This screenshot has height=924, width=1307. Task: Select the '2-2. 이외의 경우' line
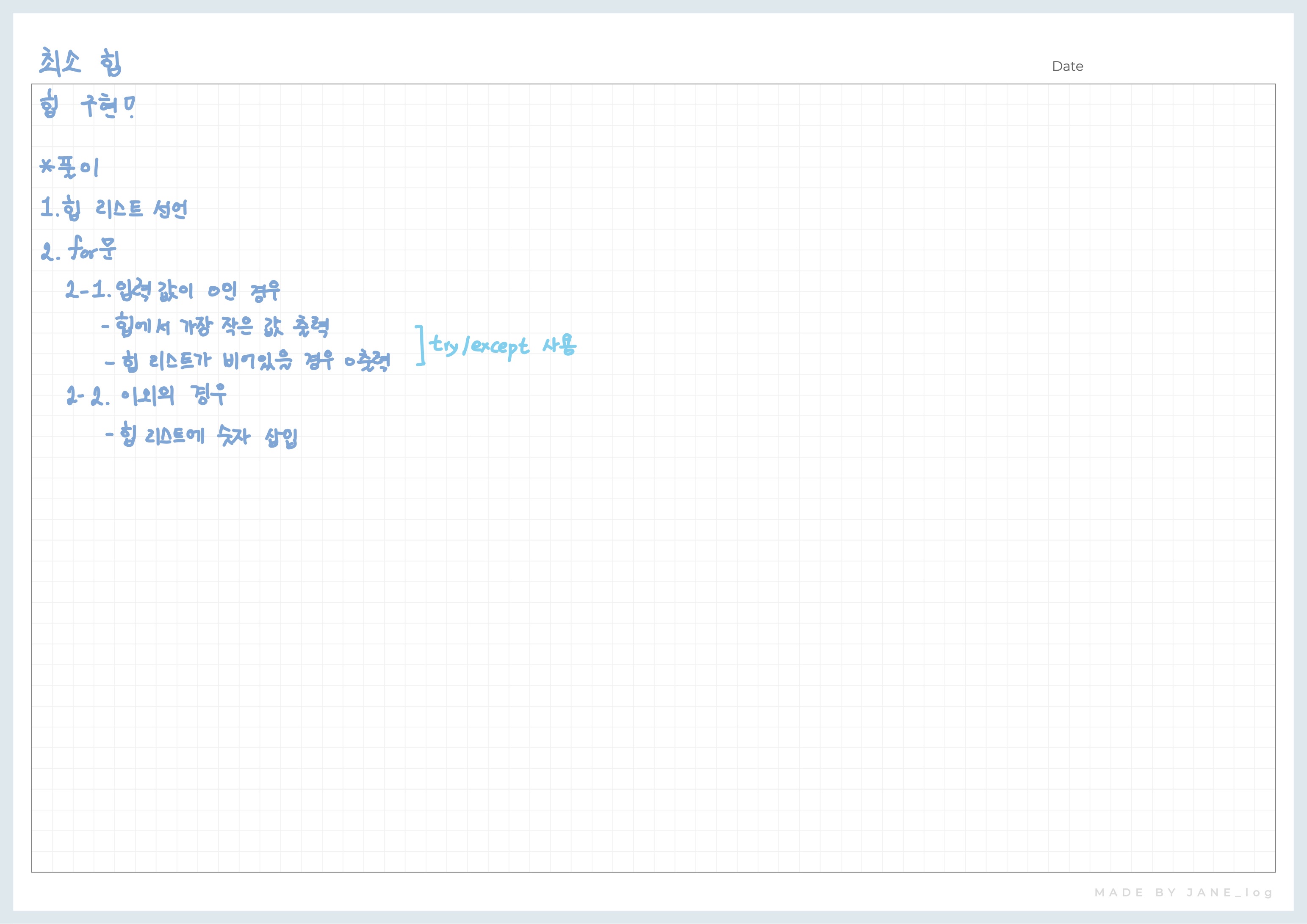point(146,395)
